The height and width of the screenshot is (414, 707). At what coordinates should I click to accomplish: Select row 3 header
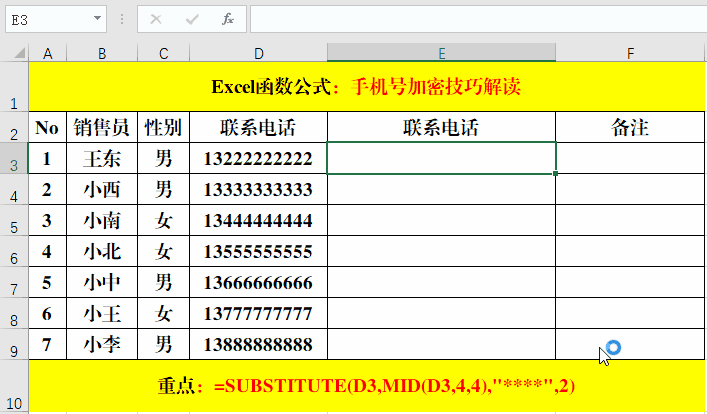(x=14, y=158)
